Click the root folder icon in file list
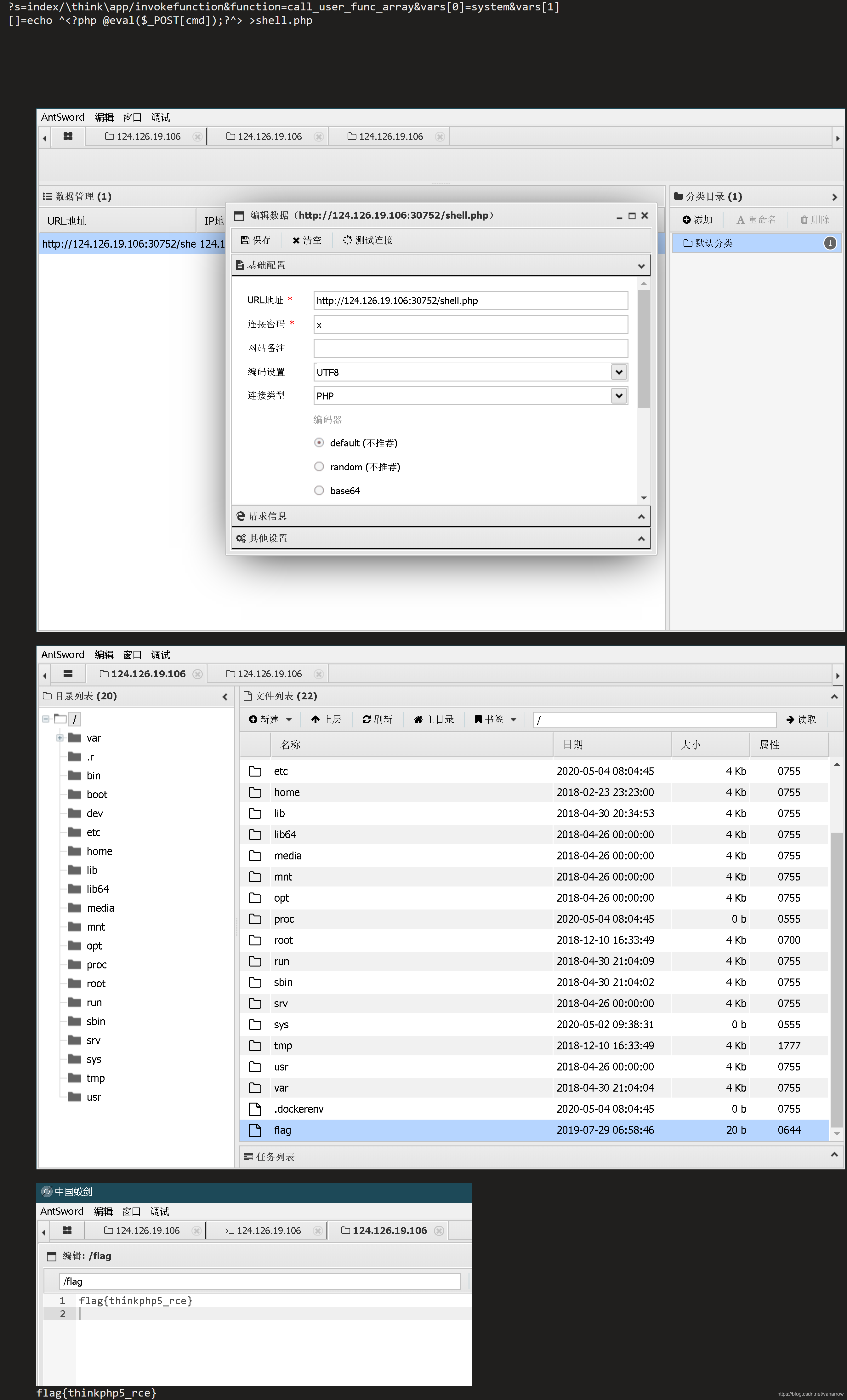Viewport: 847px width, 1400px height. pos(255,940)
